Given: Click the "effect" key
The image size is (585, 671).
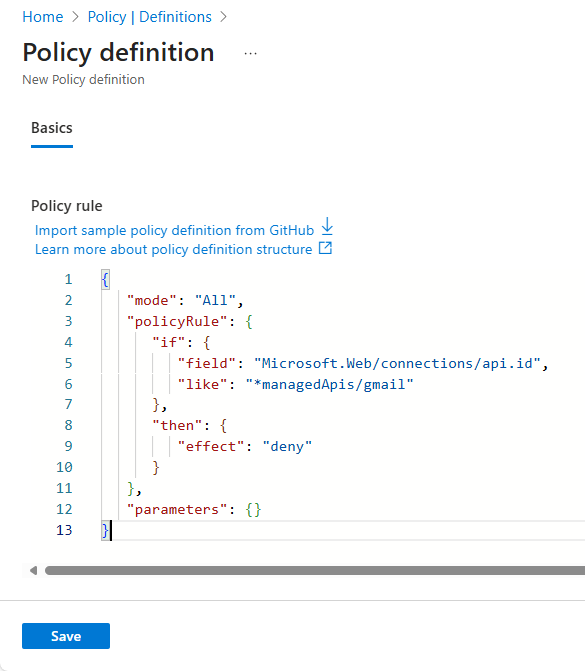Looking at the screenshot, I should pos(211,446).
